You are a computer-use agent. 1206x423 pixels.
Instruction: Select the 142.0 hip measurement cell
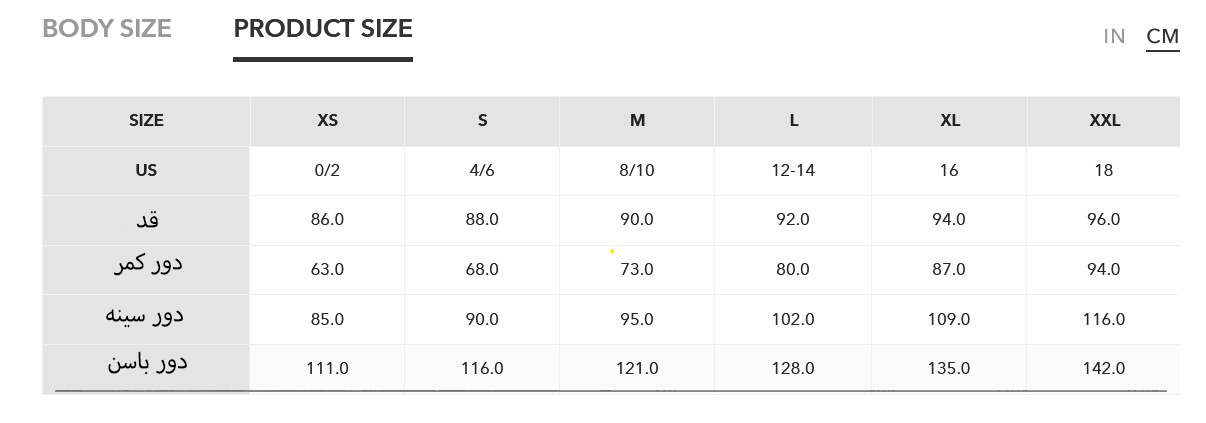pos(1104,368)
